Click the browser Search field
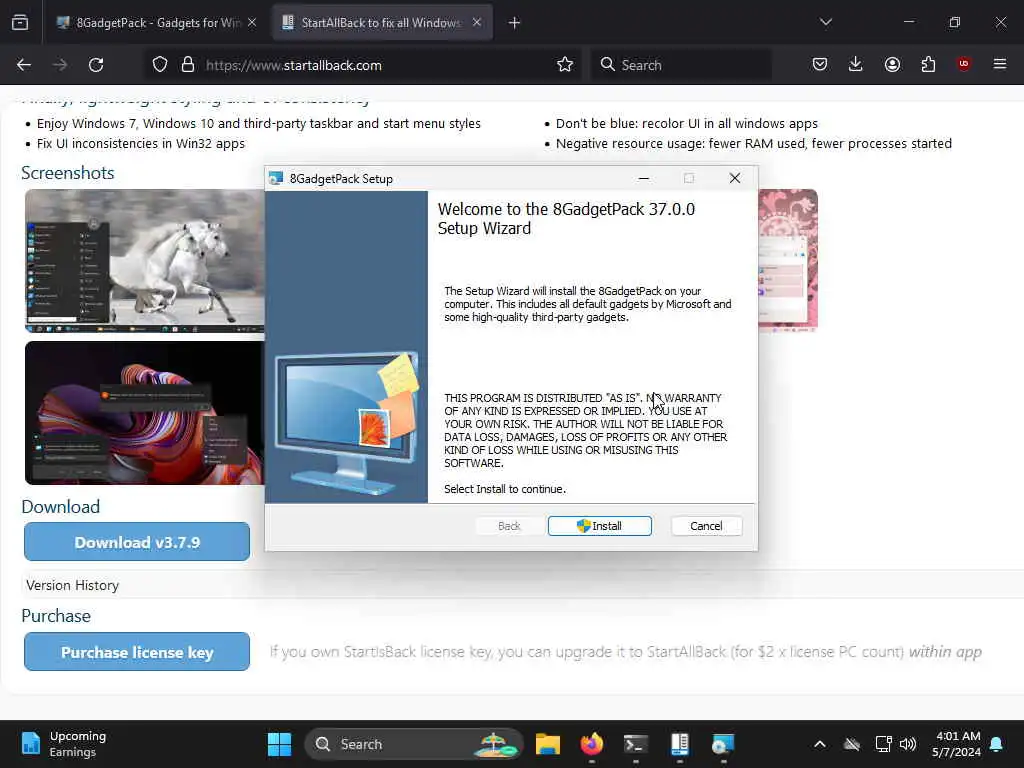The width and height of the screenshot is (1024, 768). (x=681, y=65)
